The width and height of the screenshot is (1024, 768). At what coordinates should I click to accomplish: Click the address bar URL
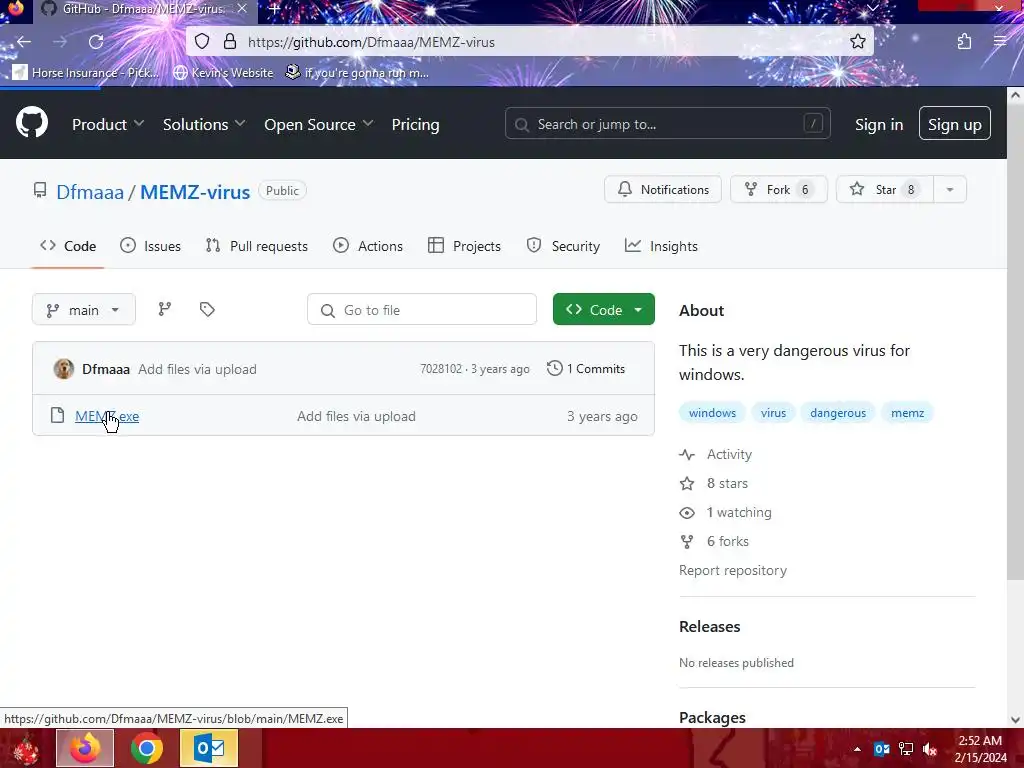pos(372,42)
